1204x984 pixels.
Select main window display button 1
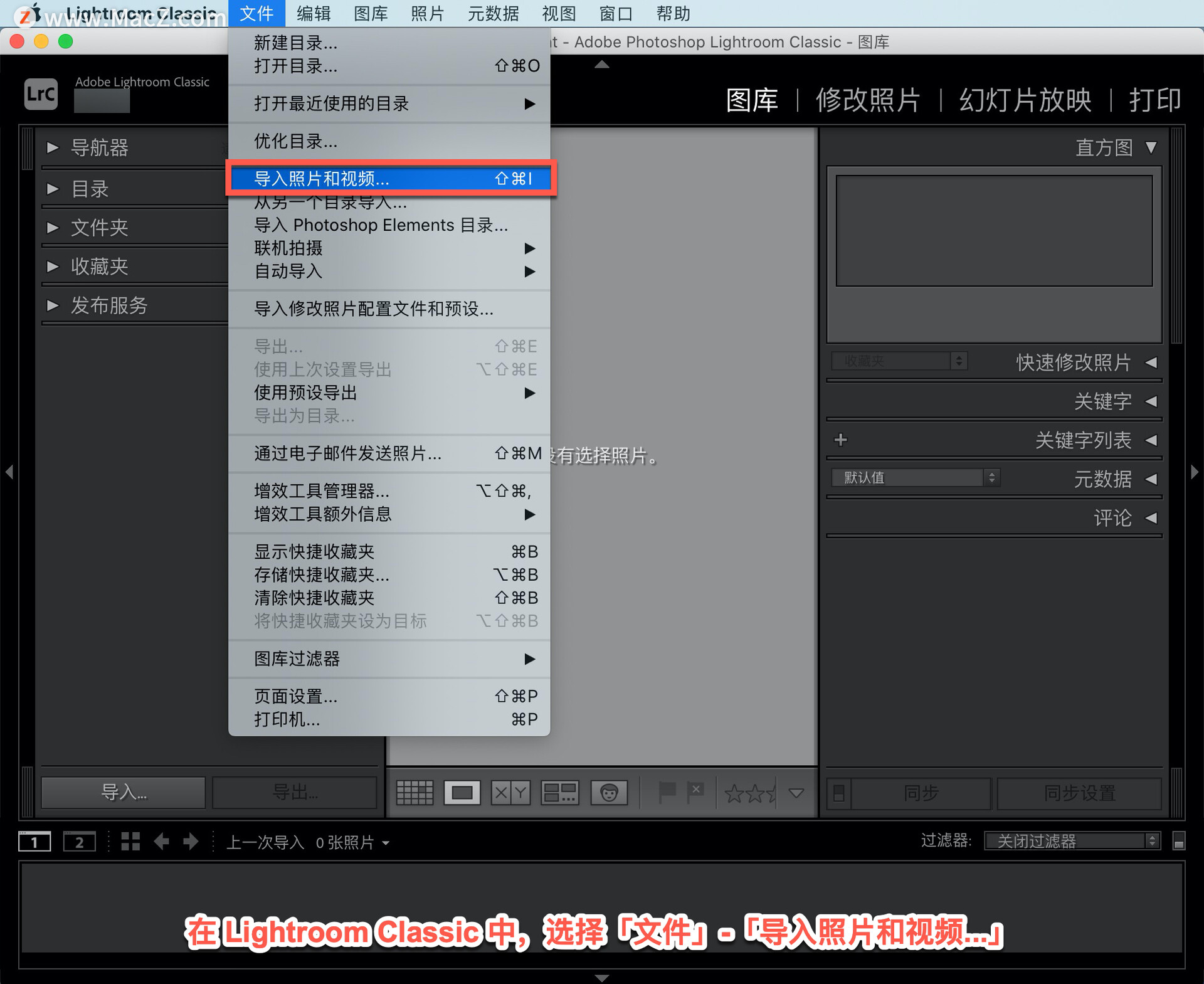34,842
